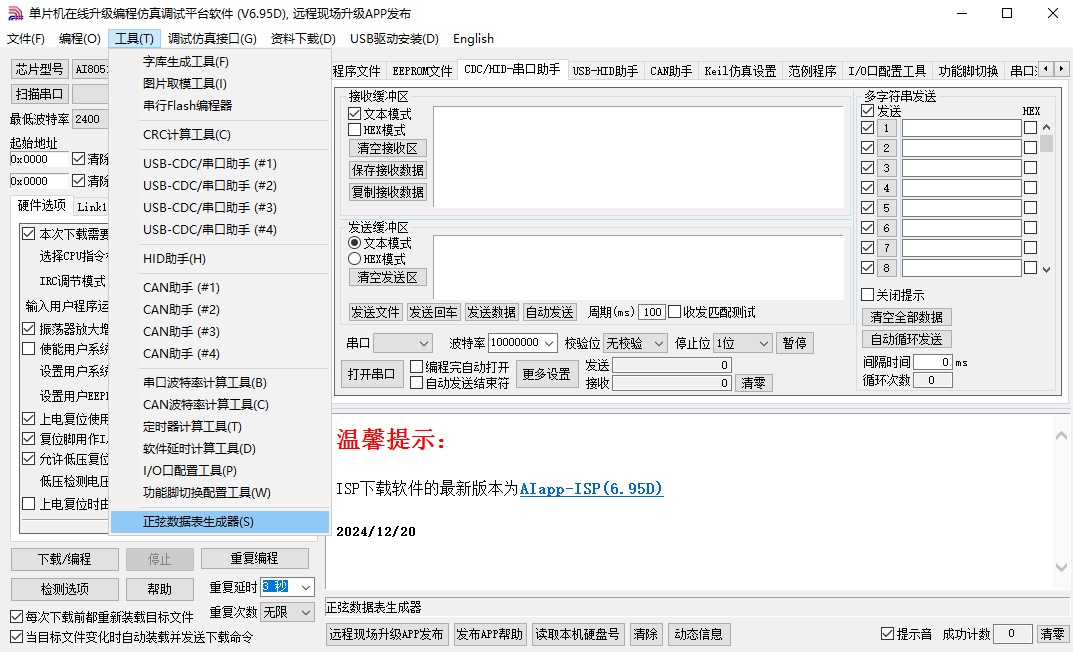Viewport: 1073px width, 652px height.
Task: Select 串行Flash编程器 menu entry
Action: click(x=220, y=105)
